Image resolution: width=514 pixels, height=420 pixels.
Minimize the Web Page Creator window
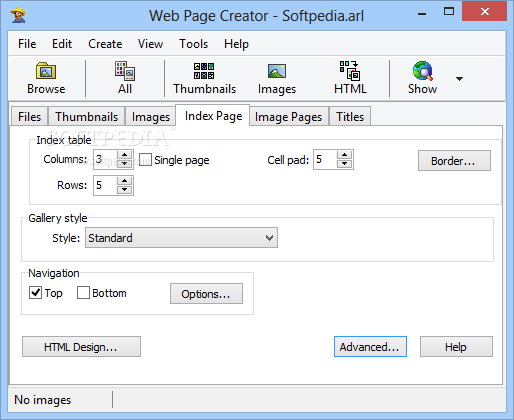point(422,13)
